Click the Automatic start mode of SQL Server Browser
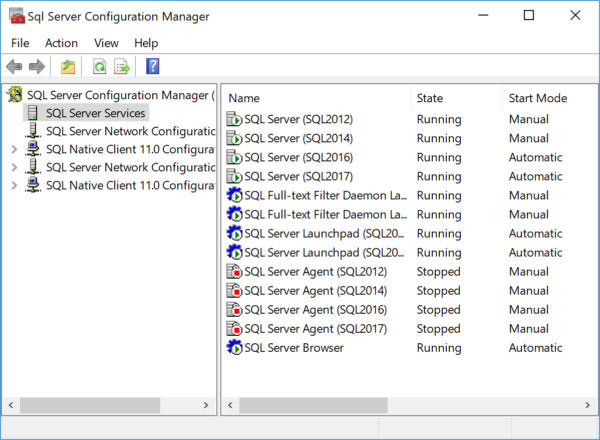This screenshot has height=440, width=600. click(x=535, y=348)
